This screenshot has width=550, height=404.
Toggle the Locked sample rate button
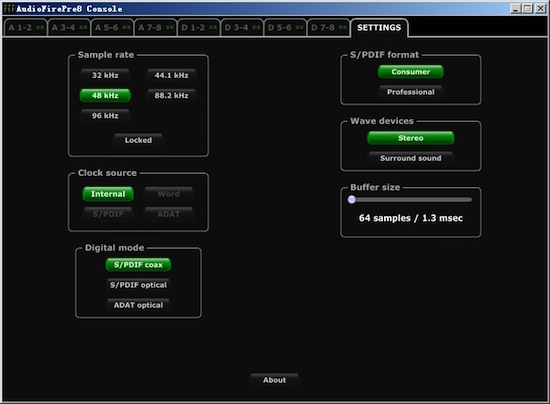(138, 140)
